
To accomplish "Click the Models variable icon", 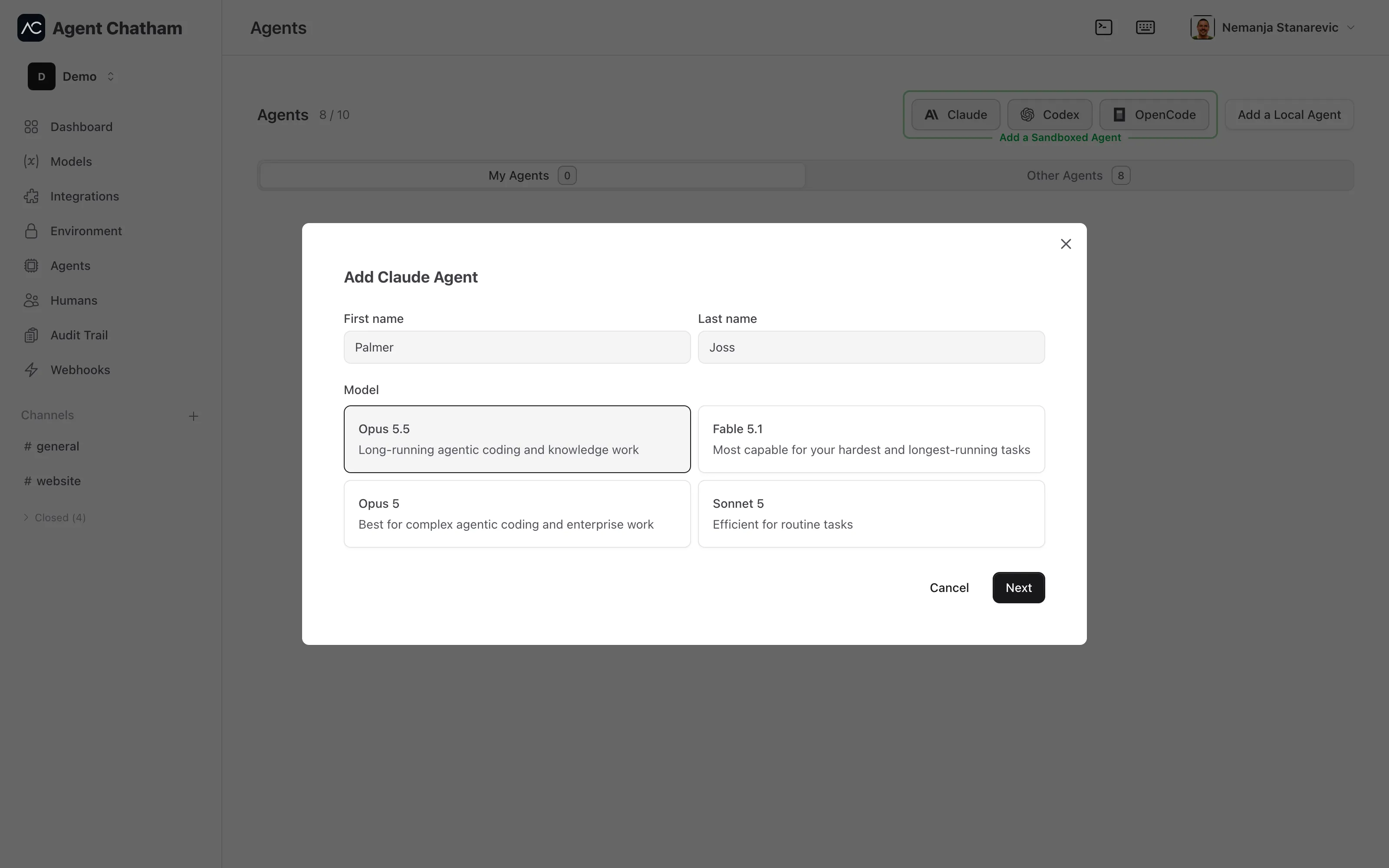I will 31,161.
